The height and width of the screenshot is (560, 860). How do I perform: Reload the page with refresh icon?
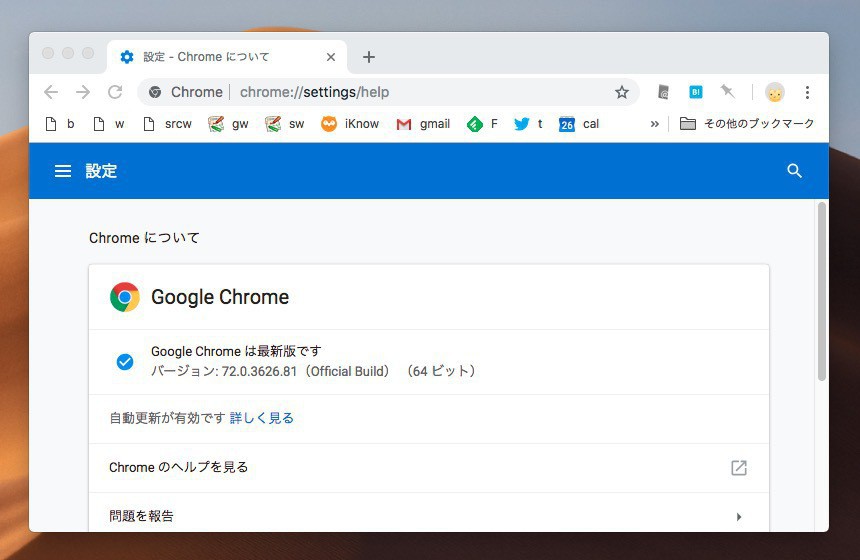pyautogui.click(x=115, y=92)
